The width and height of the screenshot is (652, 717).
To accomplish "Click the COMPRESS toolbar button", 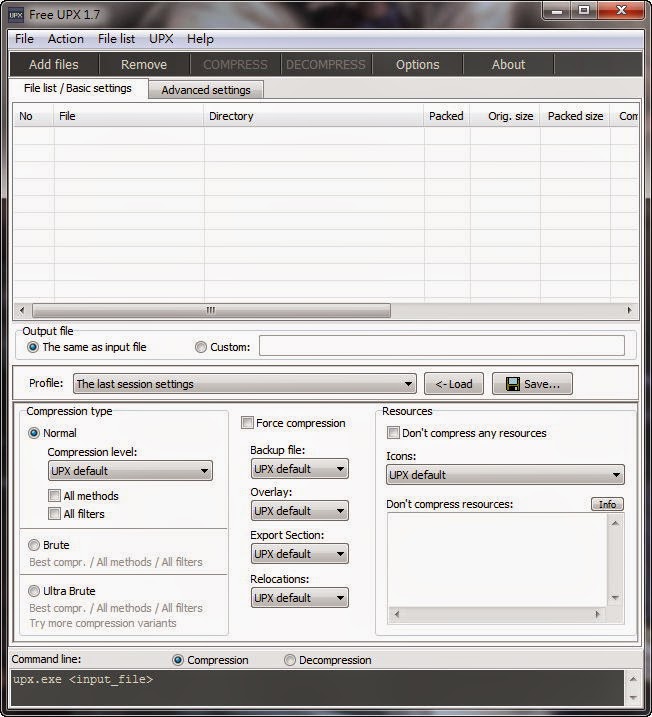I will tap(235, 64).
